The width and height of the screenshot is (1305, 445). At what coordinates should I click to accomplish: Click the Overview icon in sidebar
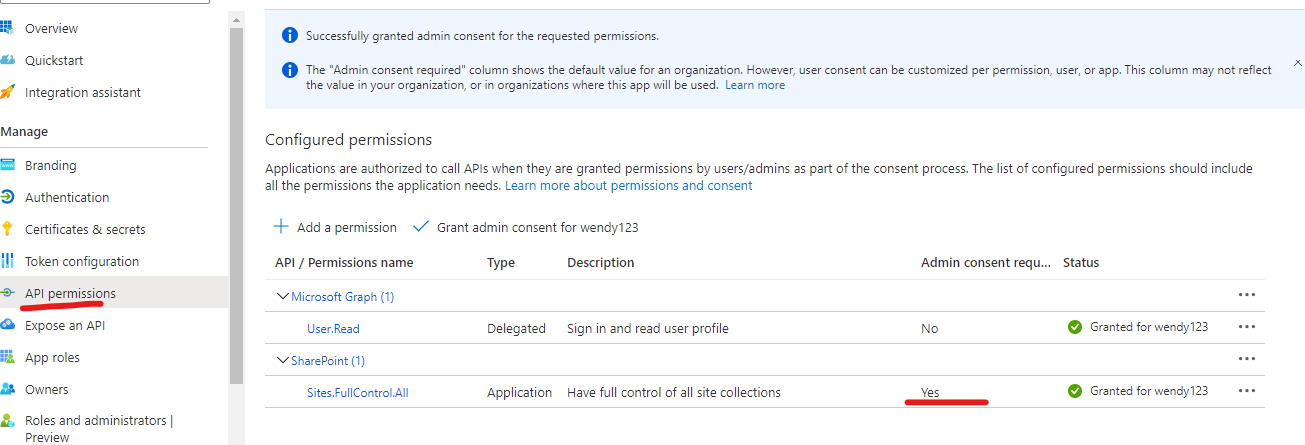coord(7,28)
